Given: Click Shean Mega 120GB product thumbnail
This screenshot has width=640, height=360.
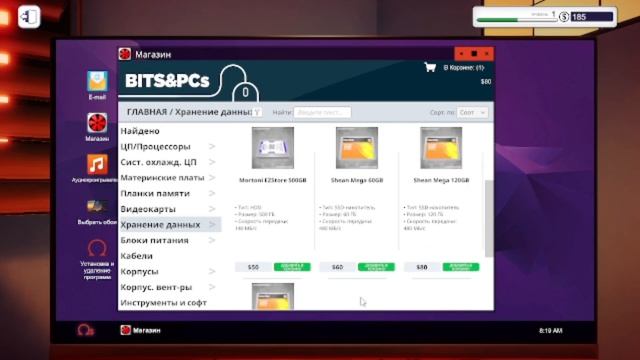Looking at the screenshot, I should (441, 148).
